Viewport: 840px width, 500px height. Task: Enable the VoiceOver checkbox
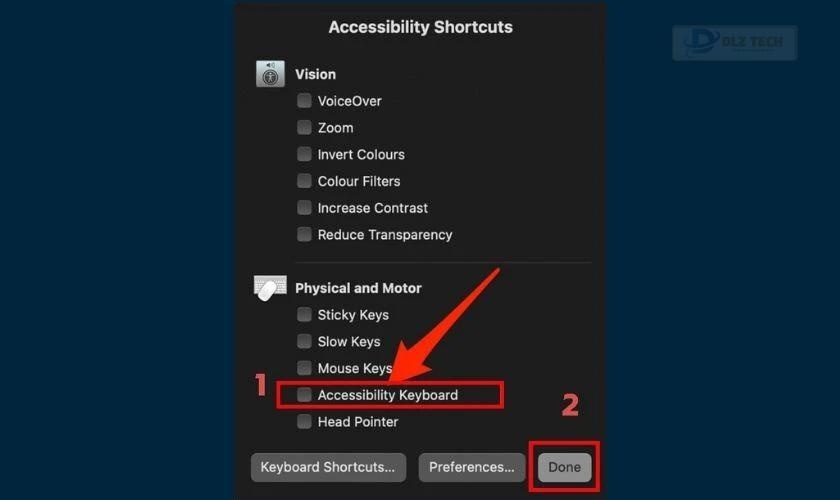[304, 100]
